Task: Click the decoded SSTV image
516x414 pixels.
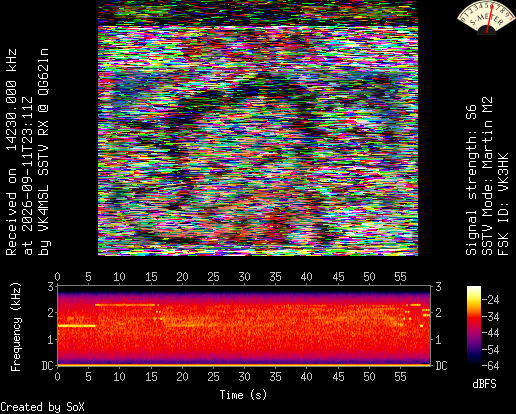Action: coord(258,128)
